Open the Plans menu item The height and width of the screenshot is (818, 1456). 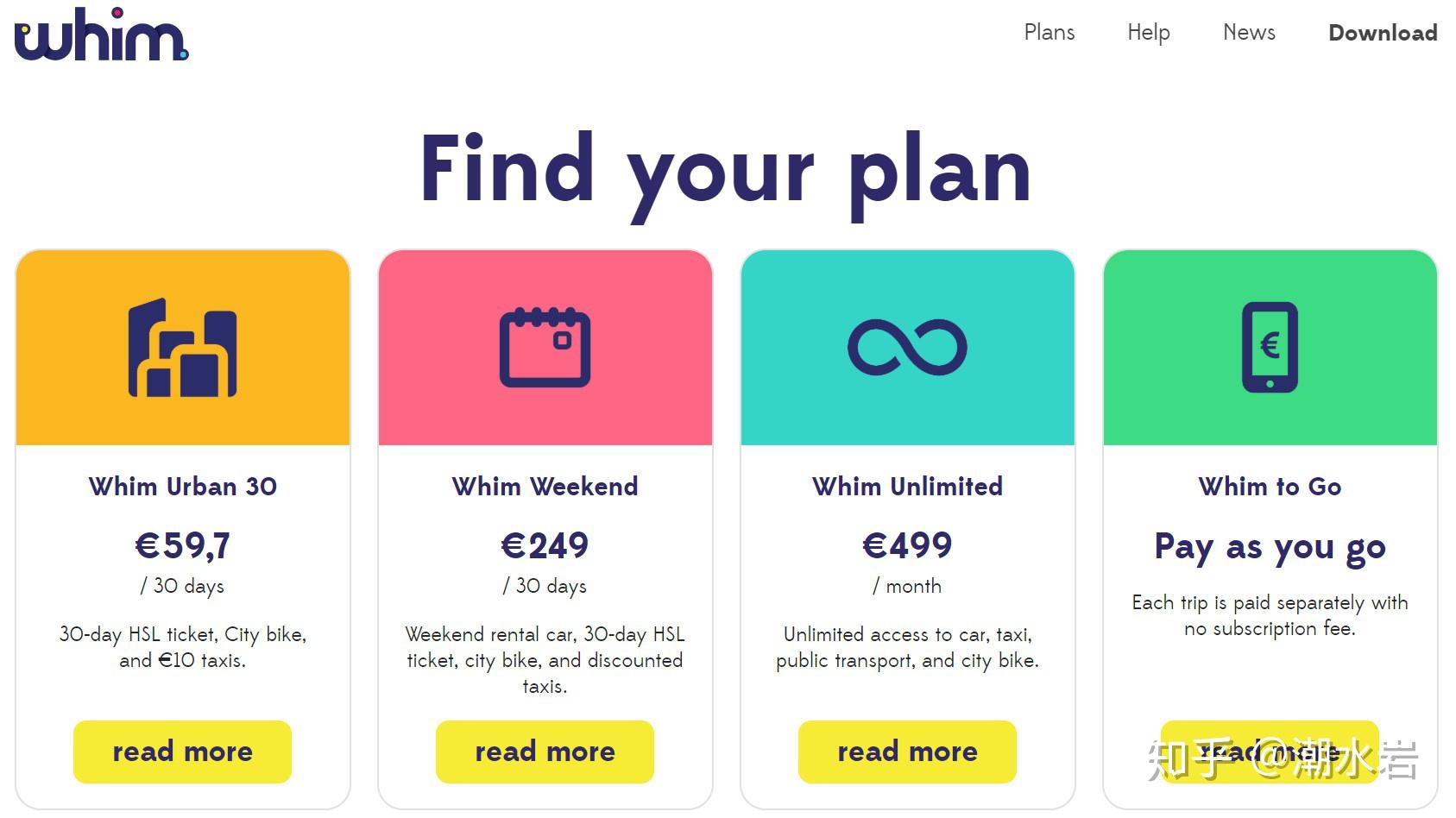[x=1049, y=33]
